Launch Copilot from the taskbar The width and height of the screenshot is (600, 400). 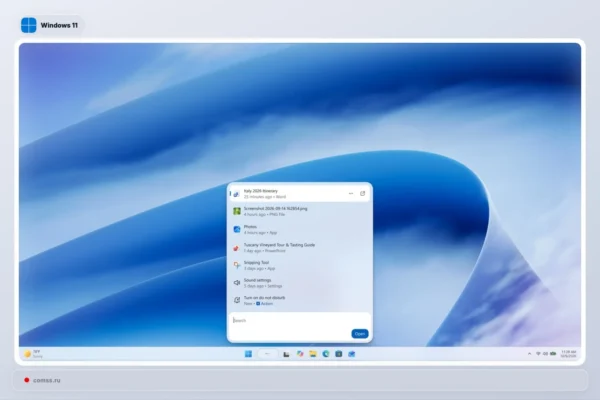[300, 354]
